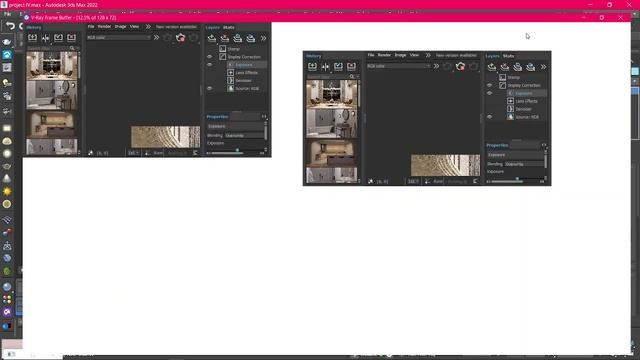
Task: Toggle Exposure layer eye in right VFB copy
Action: pos(489,93)
